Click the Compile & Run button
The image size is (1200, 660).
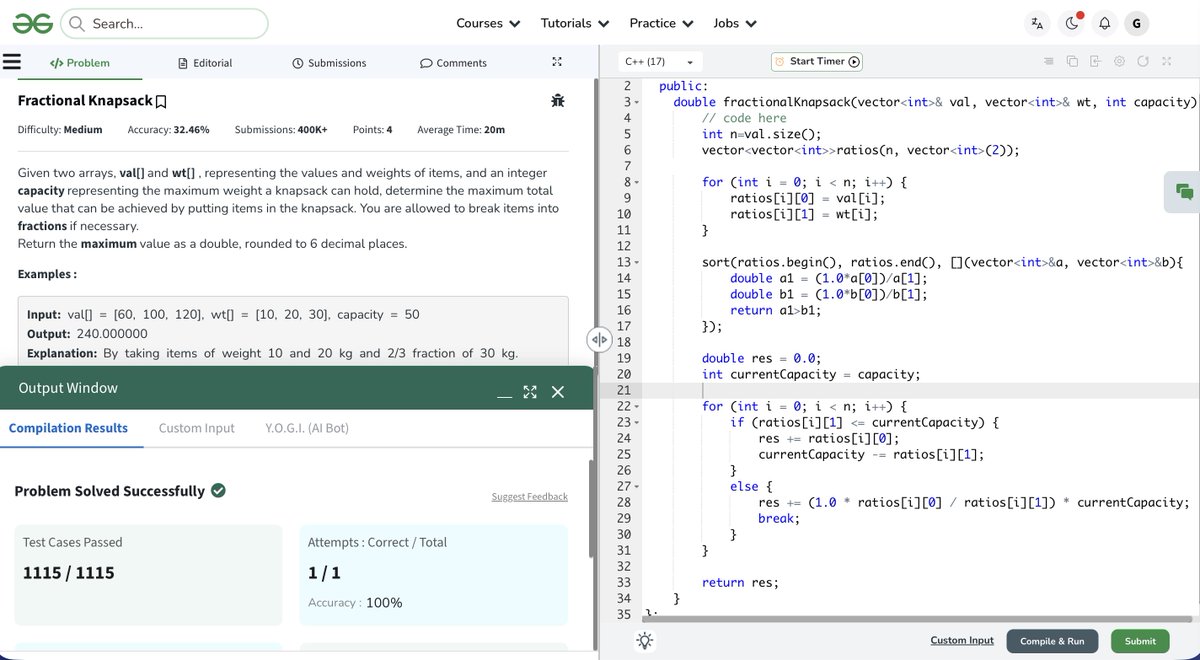pos(1052,641)
